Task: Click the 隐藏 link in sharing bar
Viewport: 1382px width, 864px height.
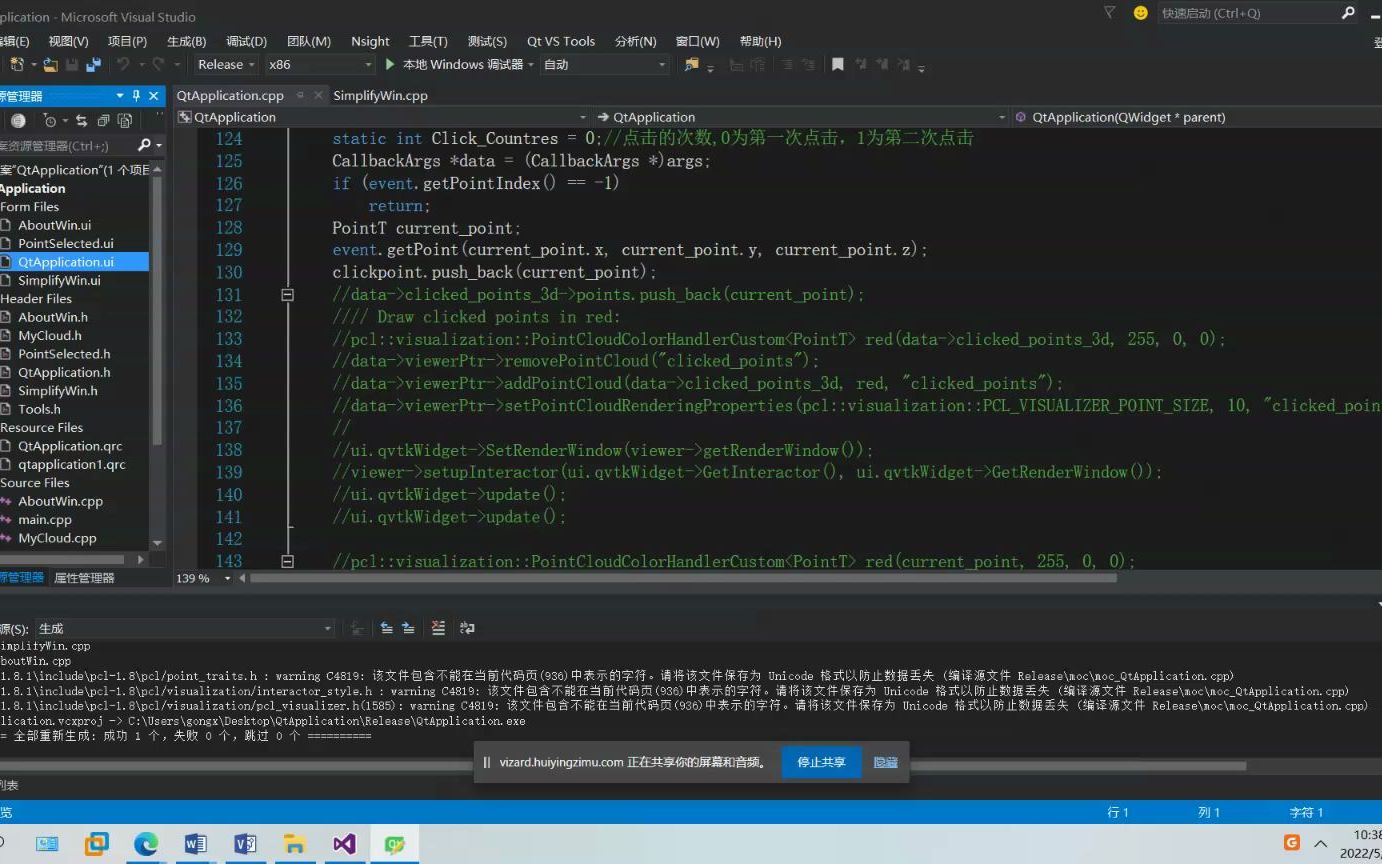Action: point(885,762)
